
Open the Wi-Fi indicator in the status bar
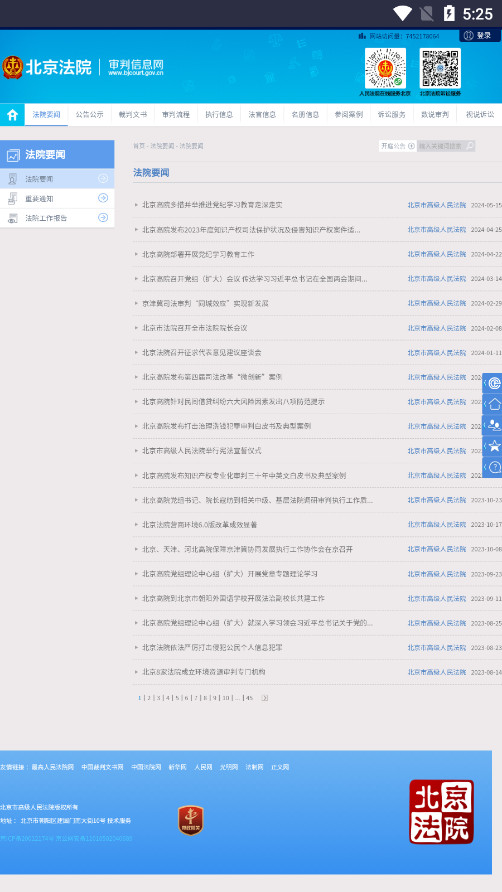point(402,14)
